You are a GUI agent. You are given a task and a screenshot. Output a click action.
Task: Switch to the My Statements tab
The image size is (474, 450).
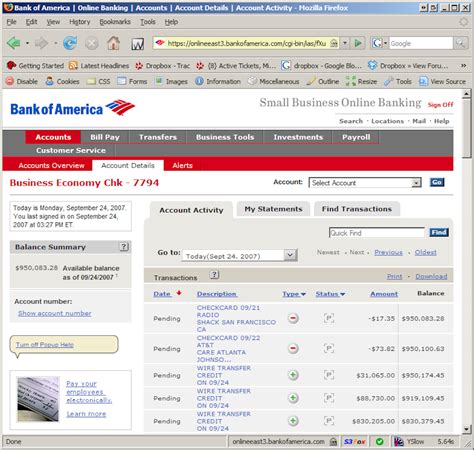pos(273,209)
